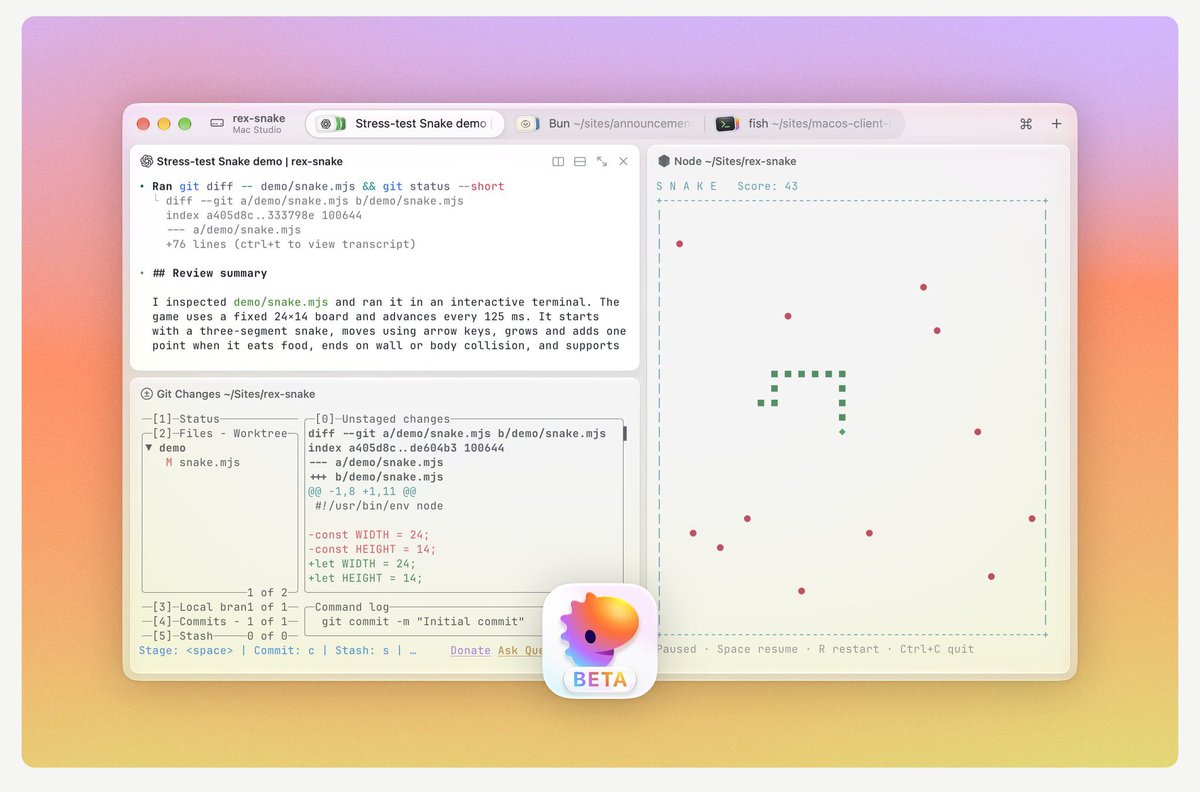
Task: Collapse the demo folder in Files Worktree
Action: [148, 448]
